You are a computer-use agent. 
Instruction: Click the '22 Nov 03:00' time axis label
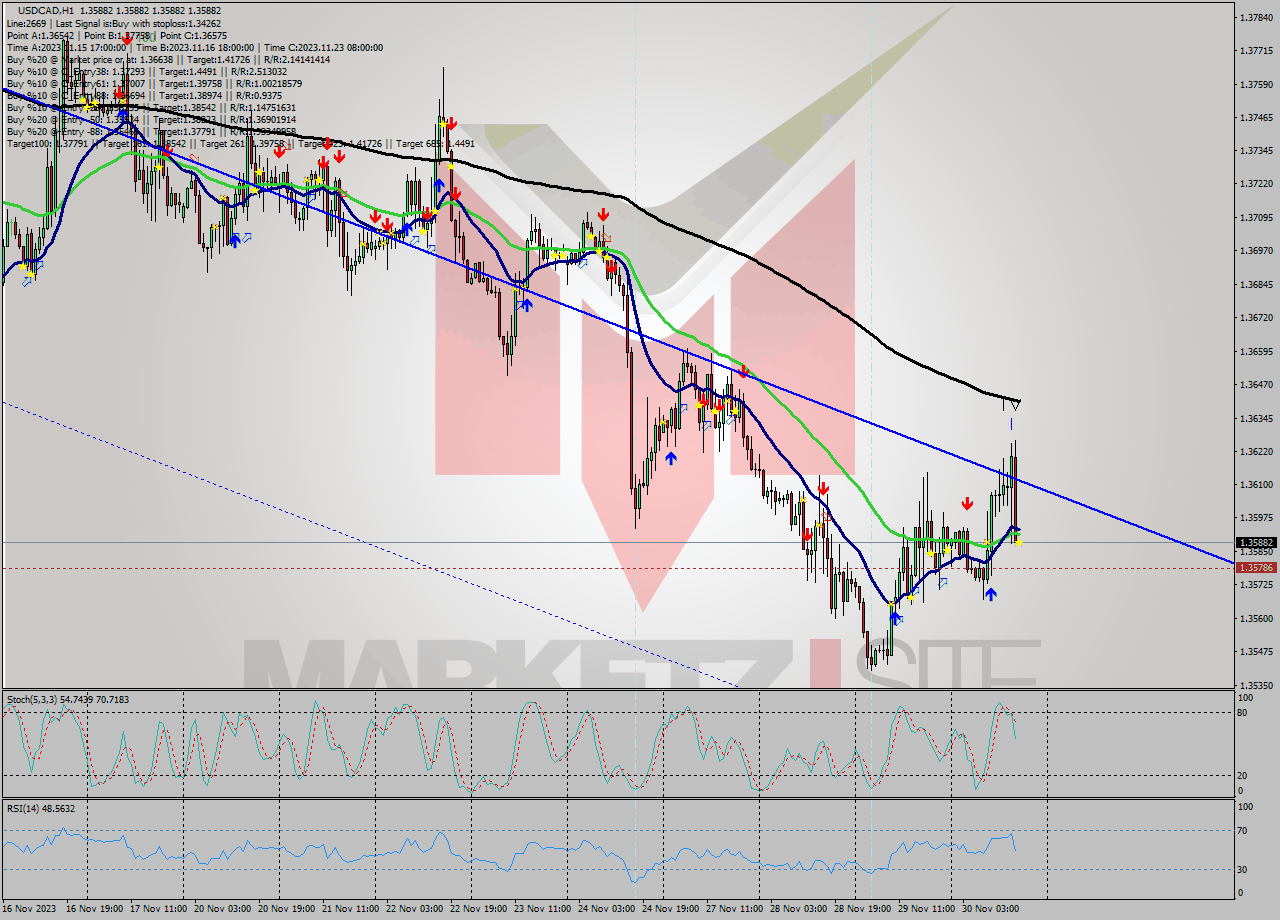click(x=413, y=909)
